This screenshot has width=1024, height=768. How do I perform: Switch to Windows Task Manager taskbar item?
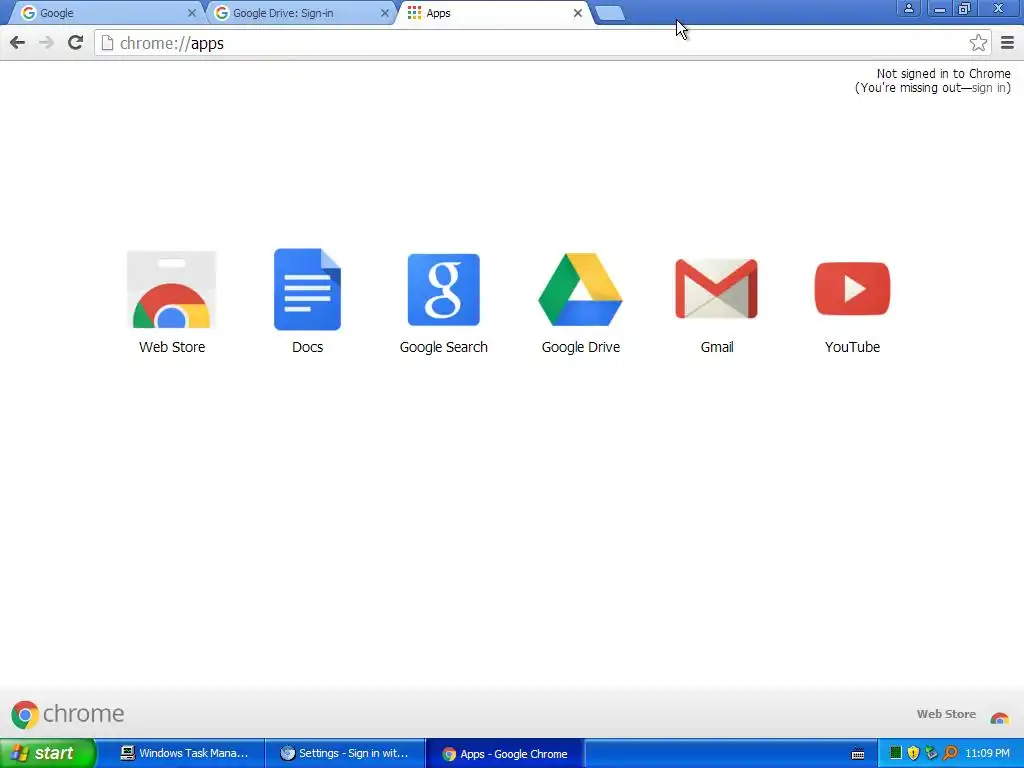(x=185, y=754)
